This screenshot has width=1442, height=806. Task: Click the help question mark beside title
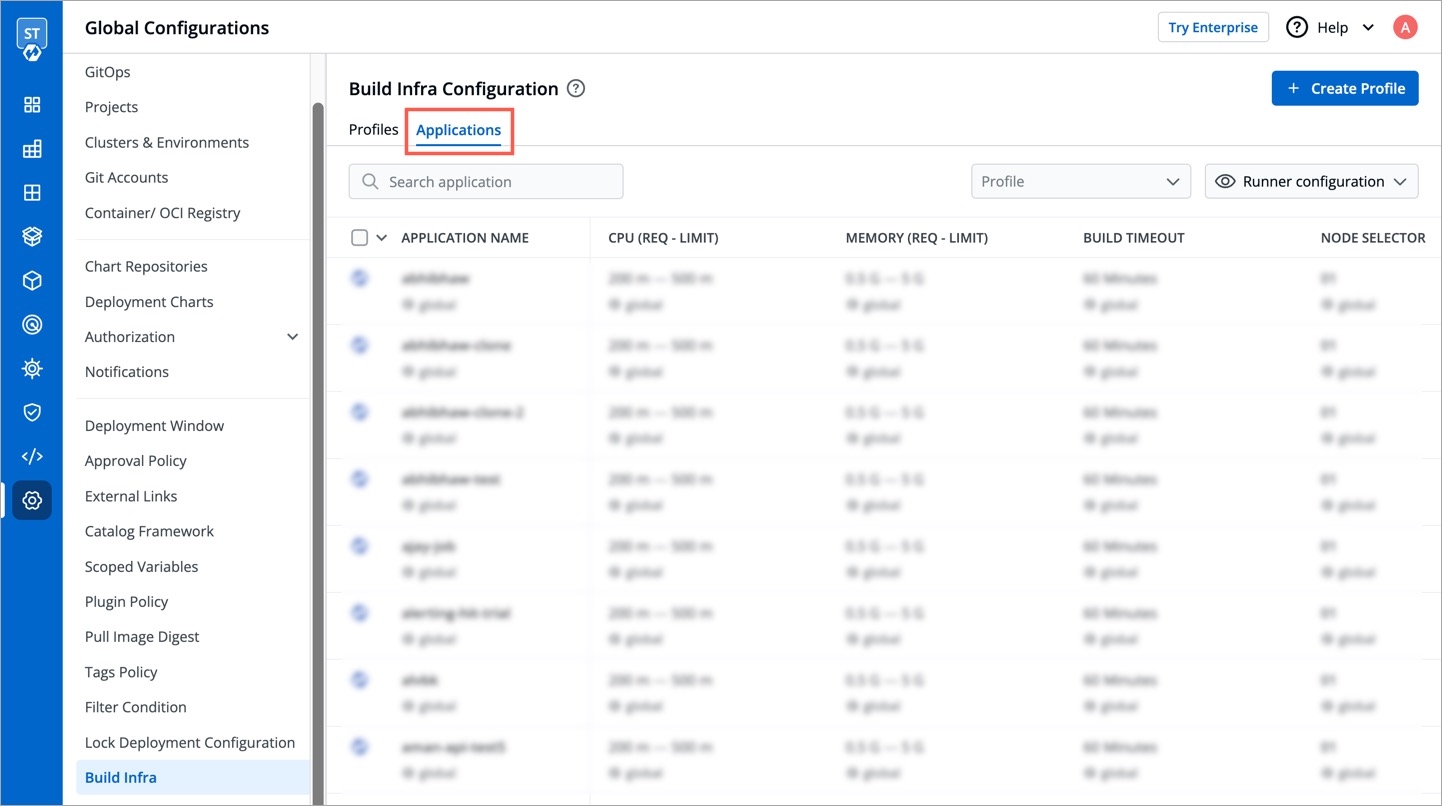(x=576, y=88)
